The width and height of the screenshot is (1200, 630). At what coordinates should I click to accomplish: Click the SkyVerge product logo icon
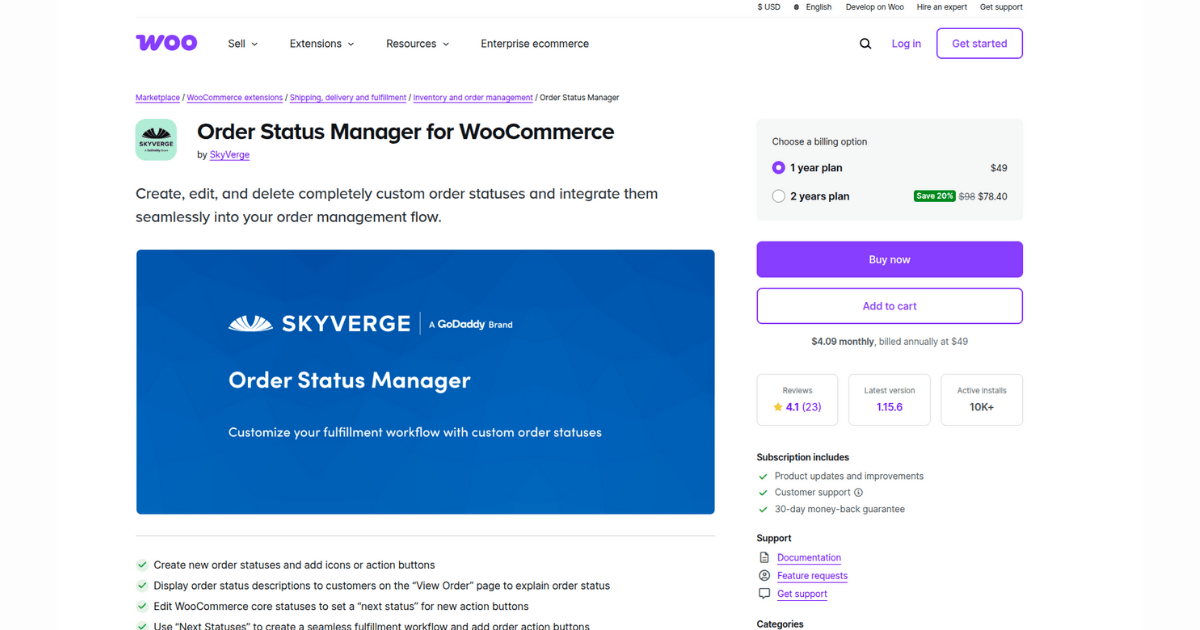156,140
